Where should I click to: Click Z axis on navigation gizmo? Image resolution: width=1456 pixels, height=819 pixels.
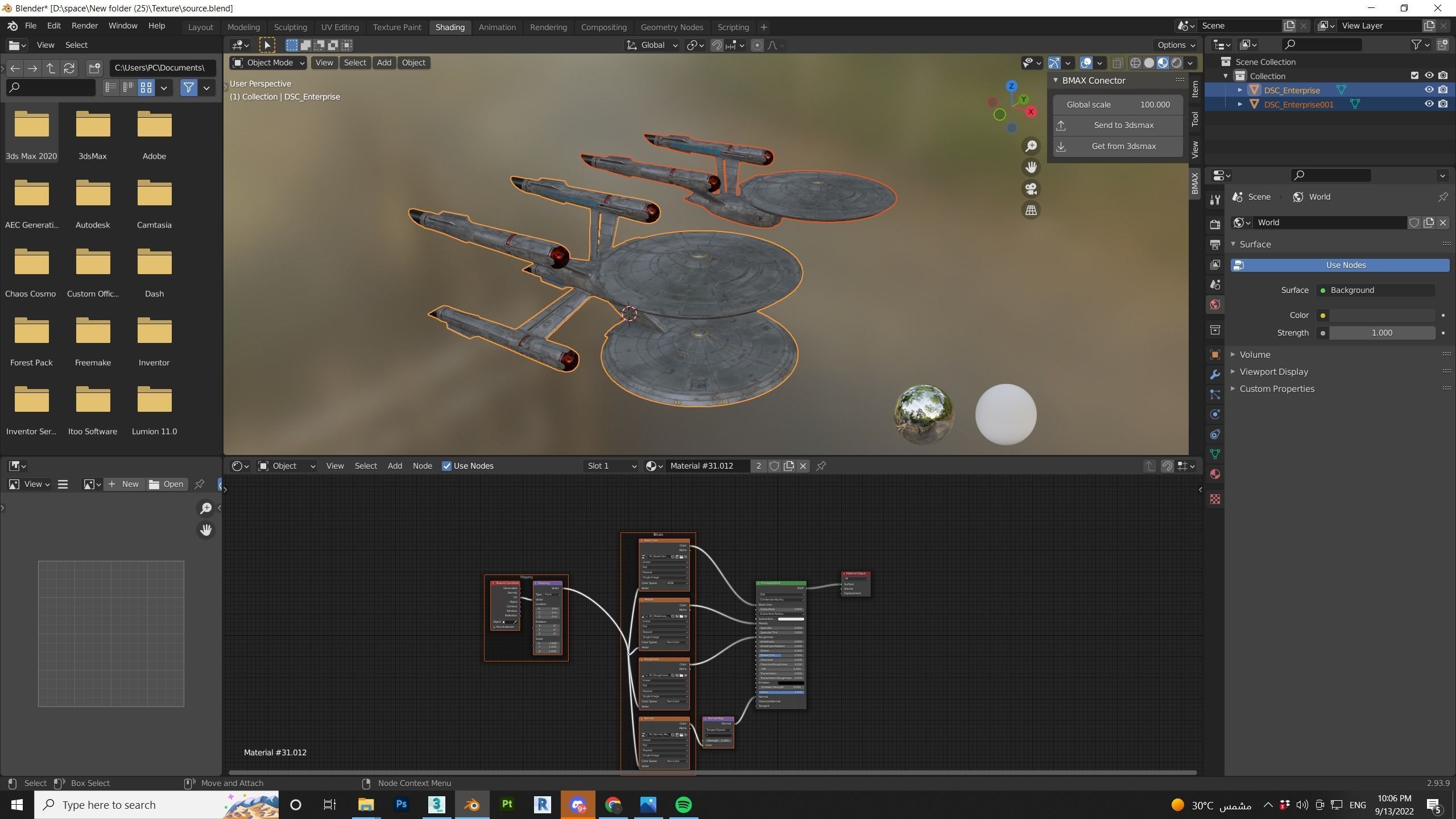(1011, 86)
